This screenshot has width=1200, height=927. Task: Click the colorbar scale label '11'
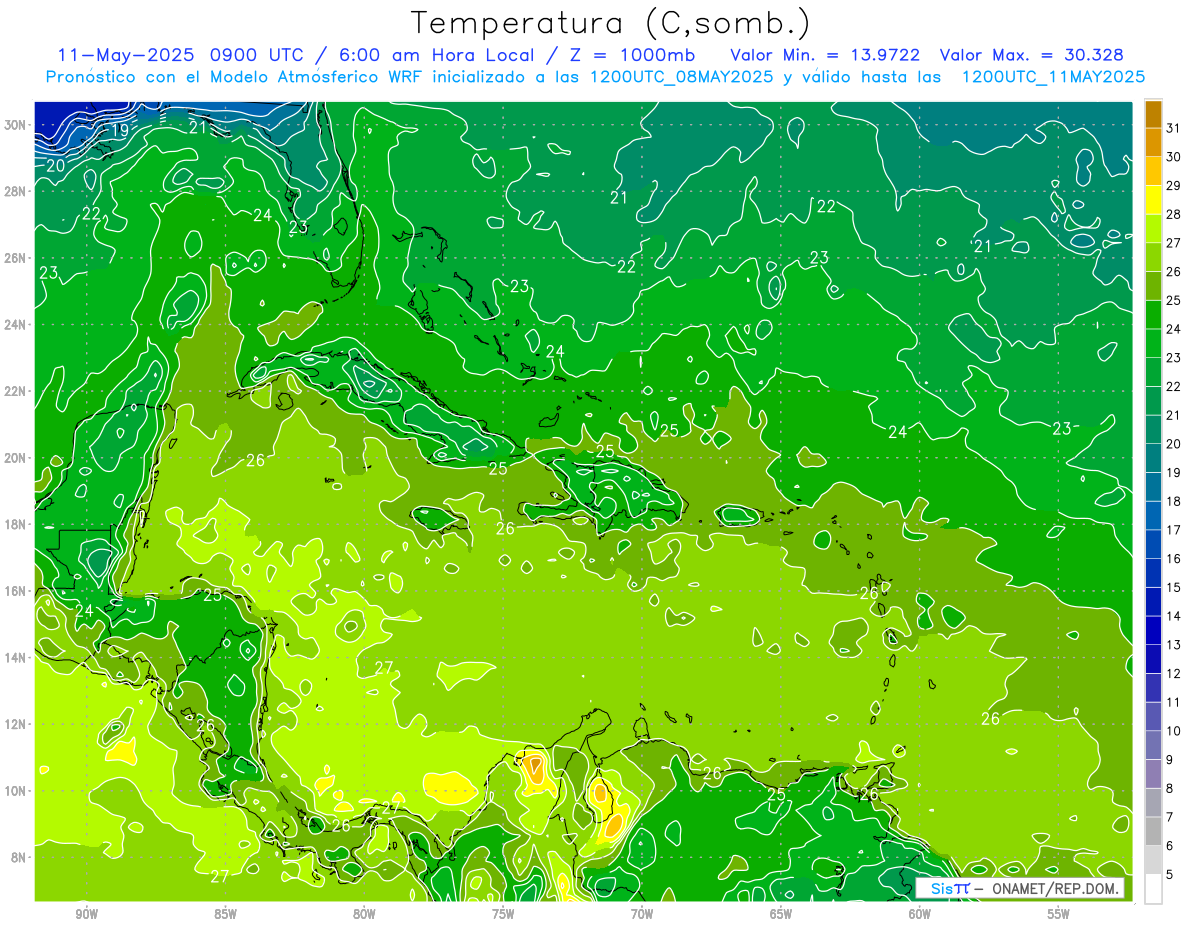point(1174,703)
